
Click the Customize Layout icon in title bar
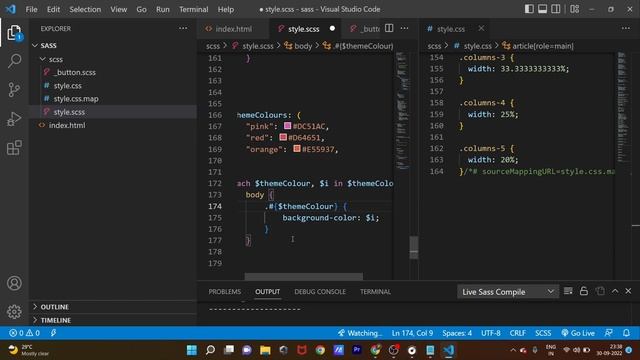(x=574, y=9)
